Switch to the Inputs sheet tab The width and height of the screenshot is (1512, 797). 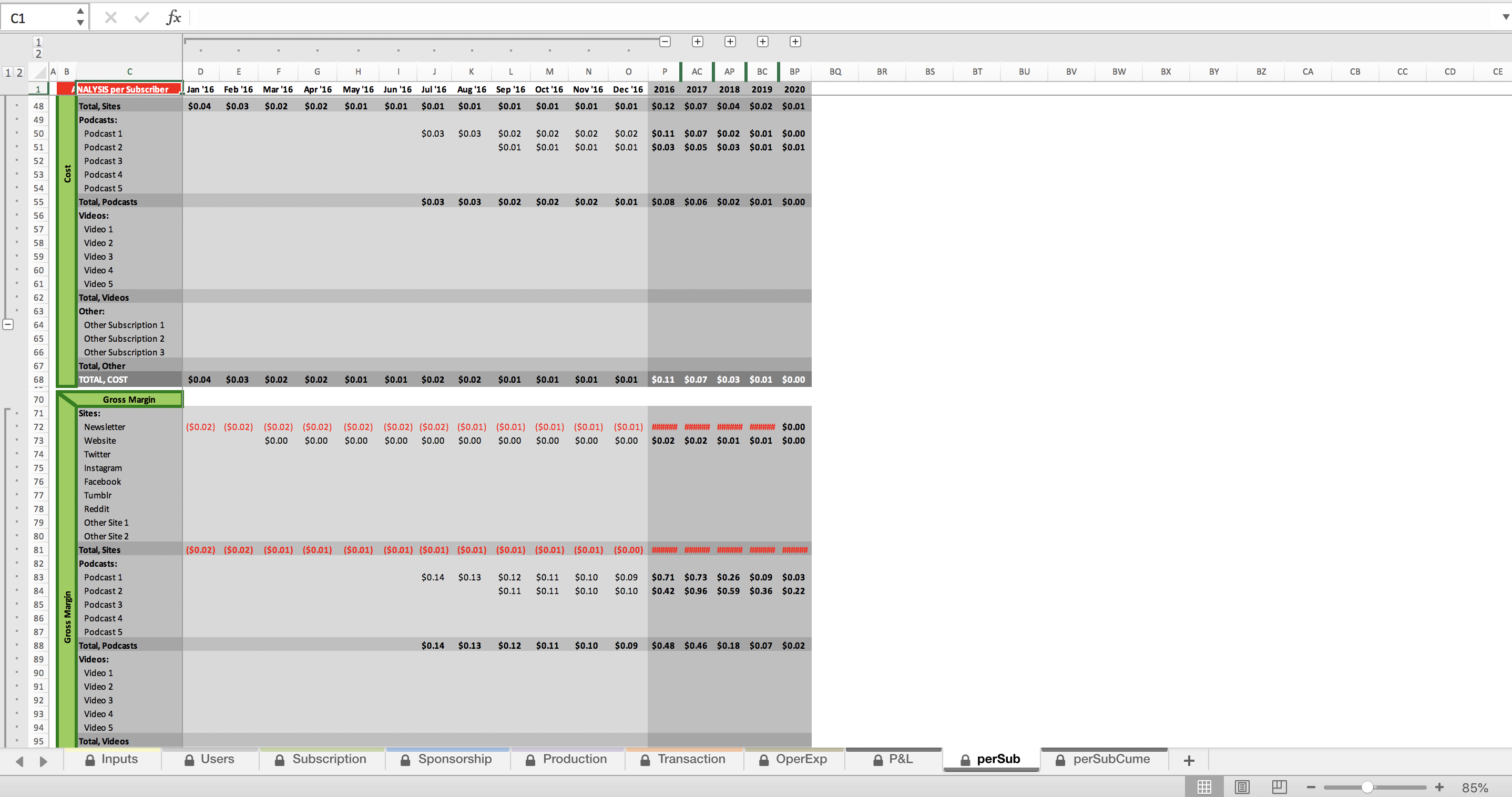(x=111, y=759)
